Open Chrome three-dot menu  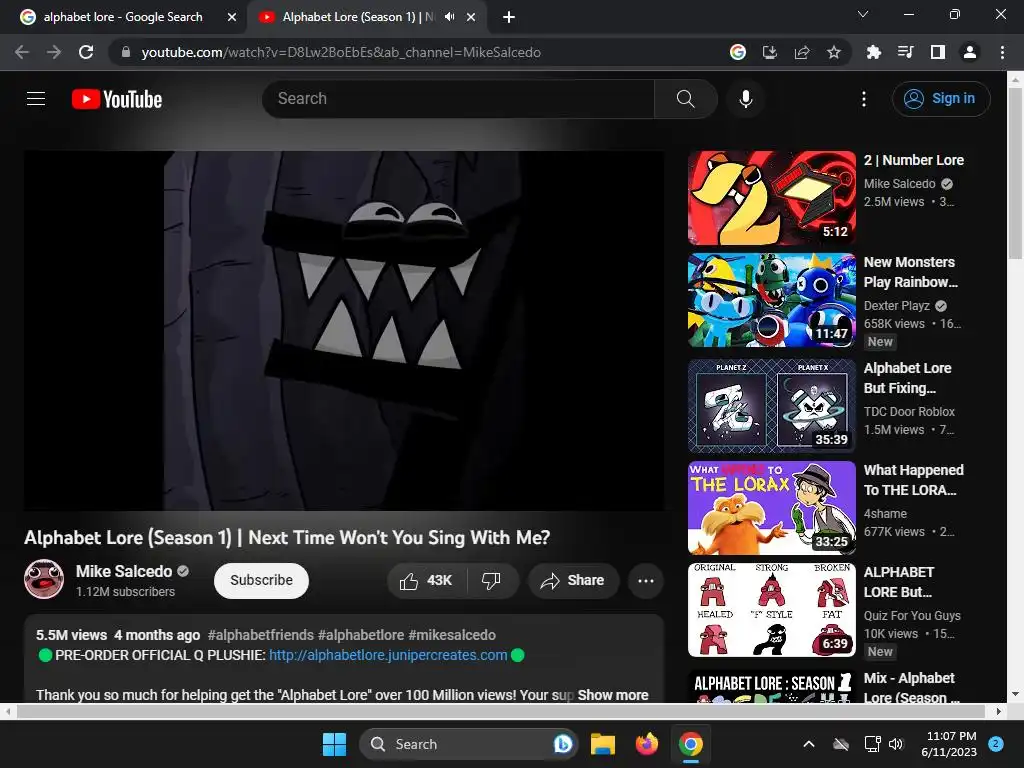point(1002,52)
